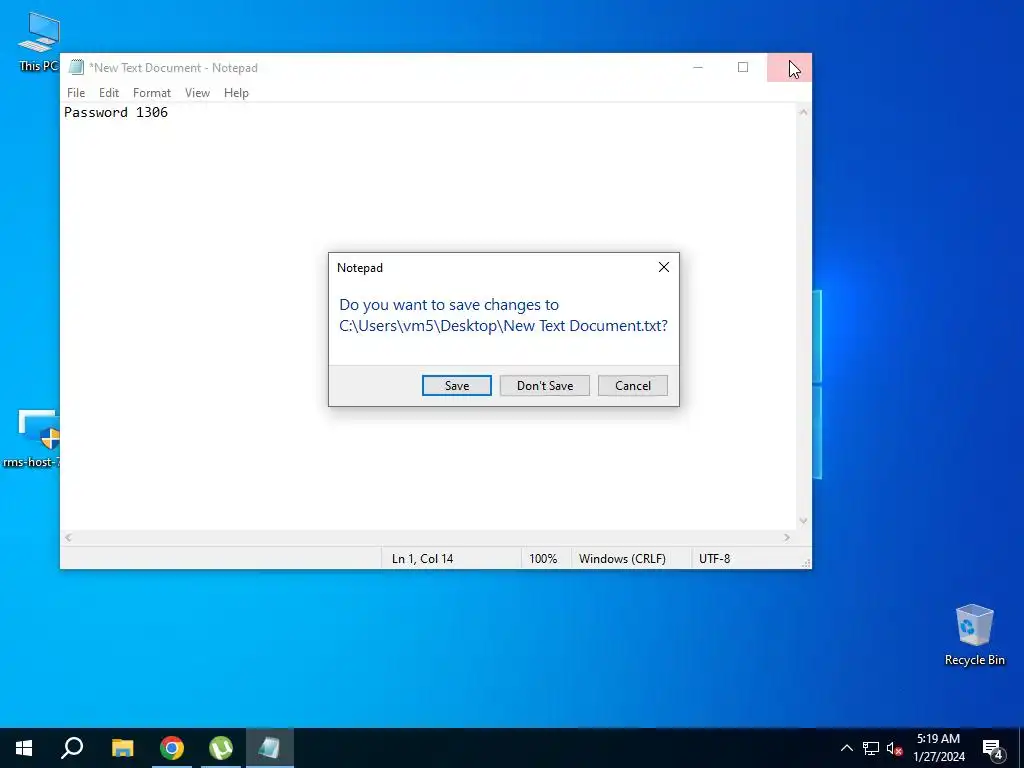Click the muted volume tray icon
Screen dimensions: 1024x768
pyautogui.click(x=894, y=748)
